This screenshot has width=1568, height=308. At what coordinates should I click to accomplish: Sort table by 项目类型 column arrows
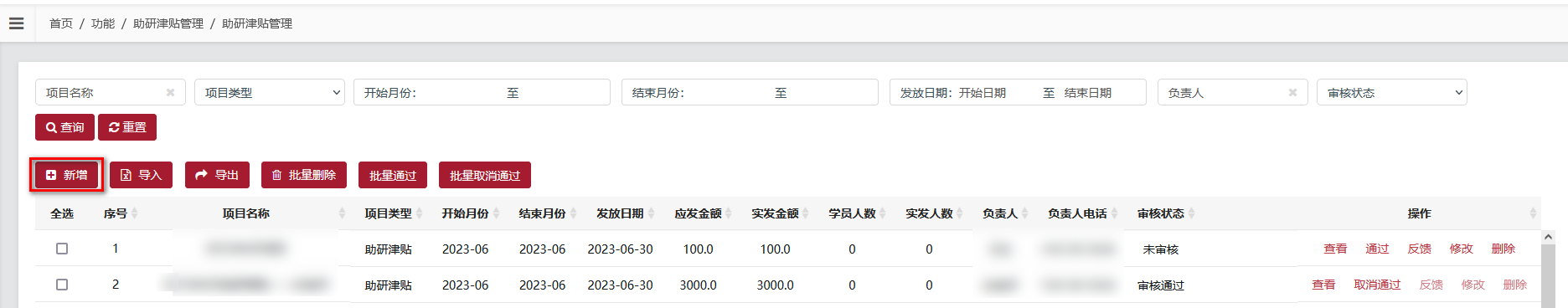tap(420, 213)
